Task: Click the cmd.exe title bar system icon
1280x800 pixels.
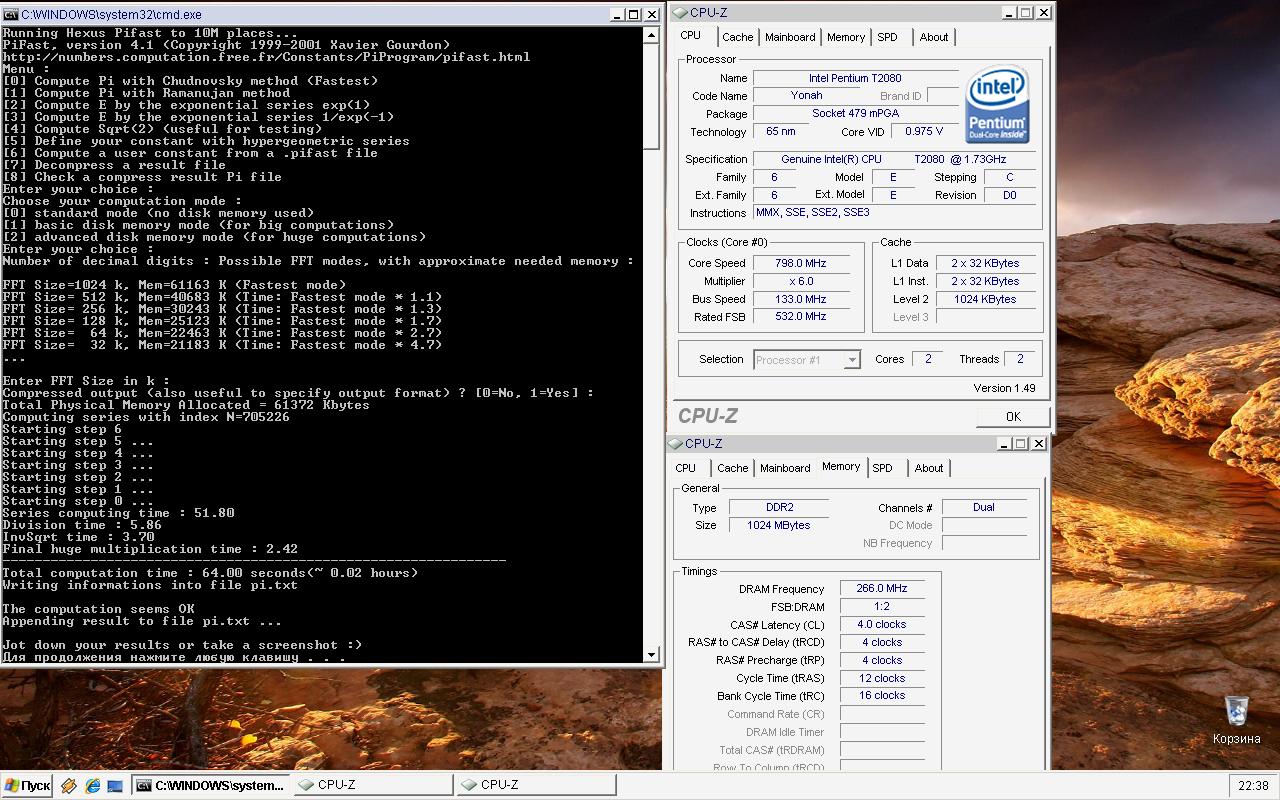Action: 11,14
